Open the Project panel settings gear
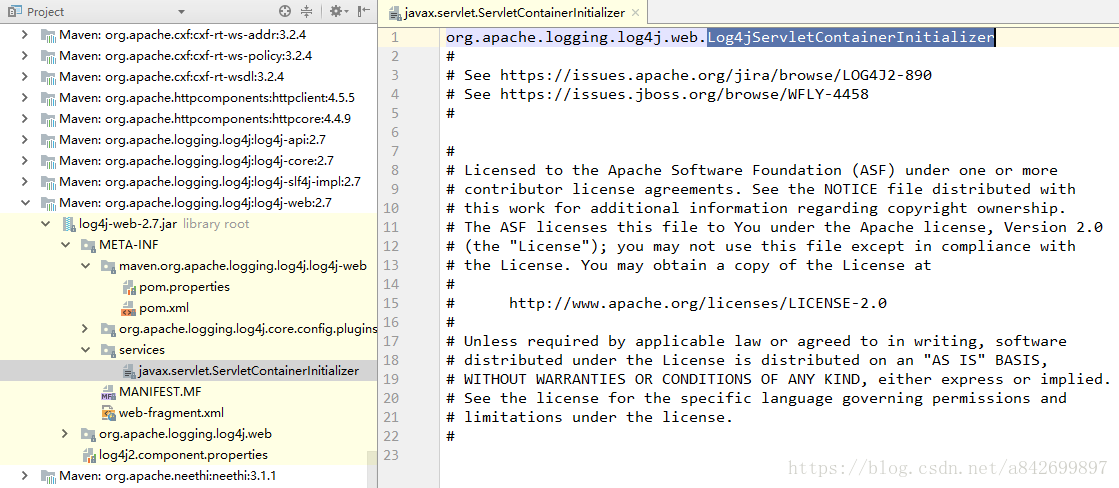 tap(338, 11)
